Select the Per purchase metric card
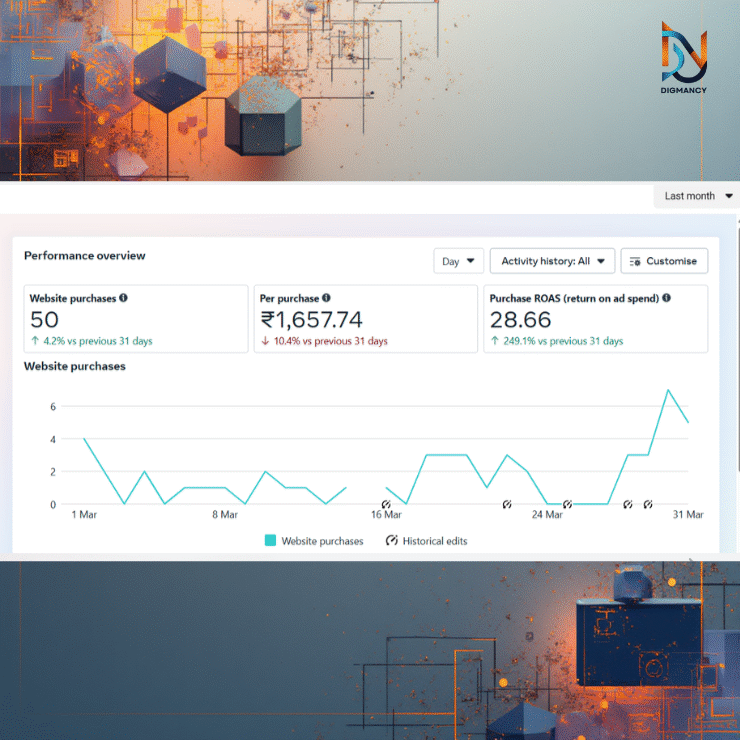740x740 pixels. pyautogui.click(x=365, y=319)
